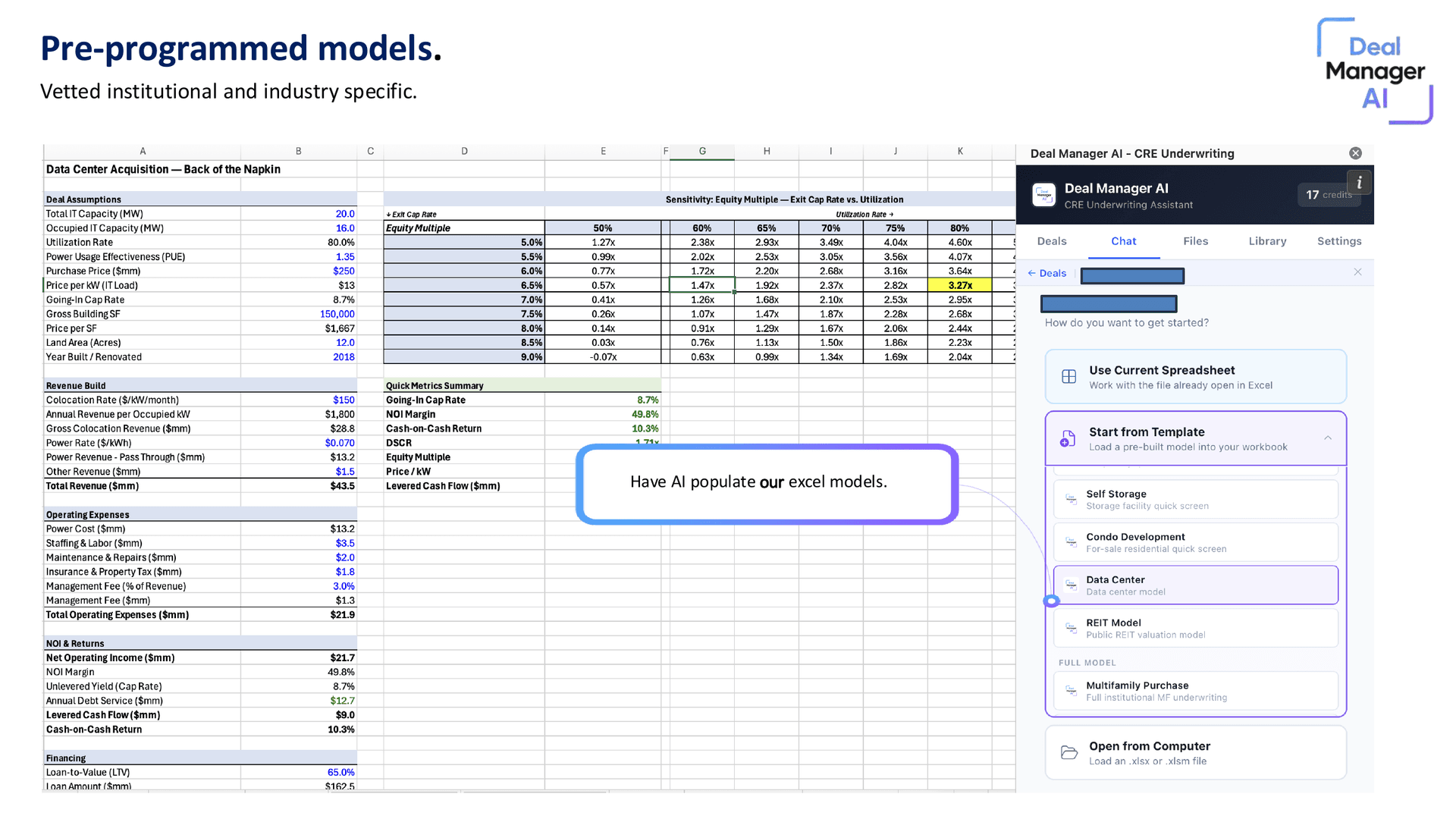
Task: Select the 50% utilization header cell
Action: 603,228
